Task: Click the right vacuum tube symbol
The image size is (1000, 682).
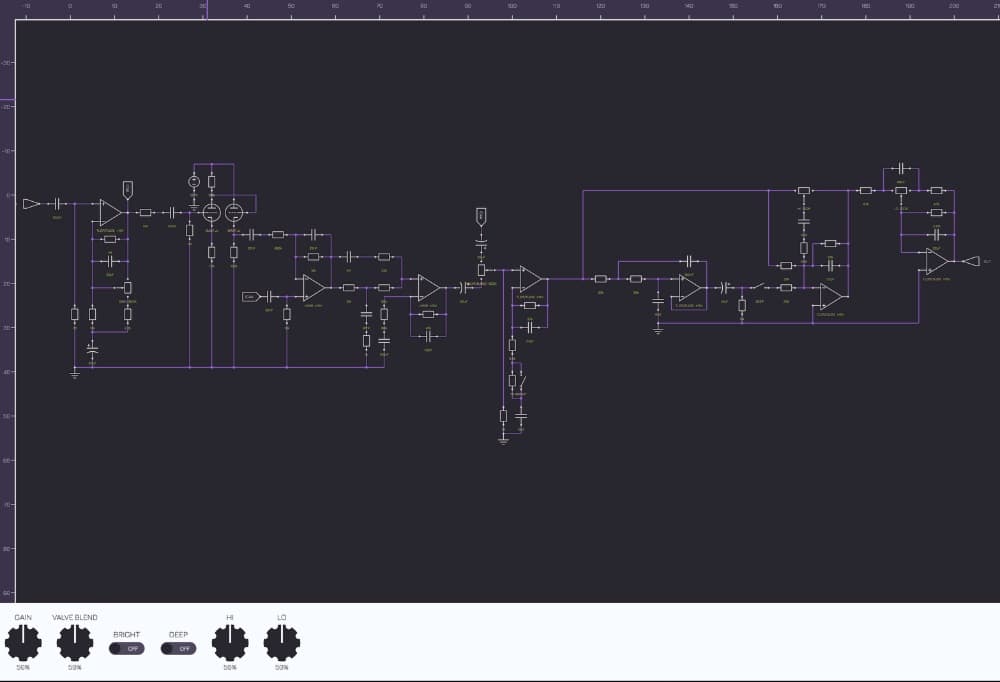Action: [x=233, y=212]
